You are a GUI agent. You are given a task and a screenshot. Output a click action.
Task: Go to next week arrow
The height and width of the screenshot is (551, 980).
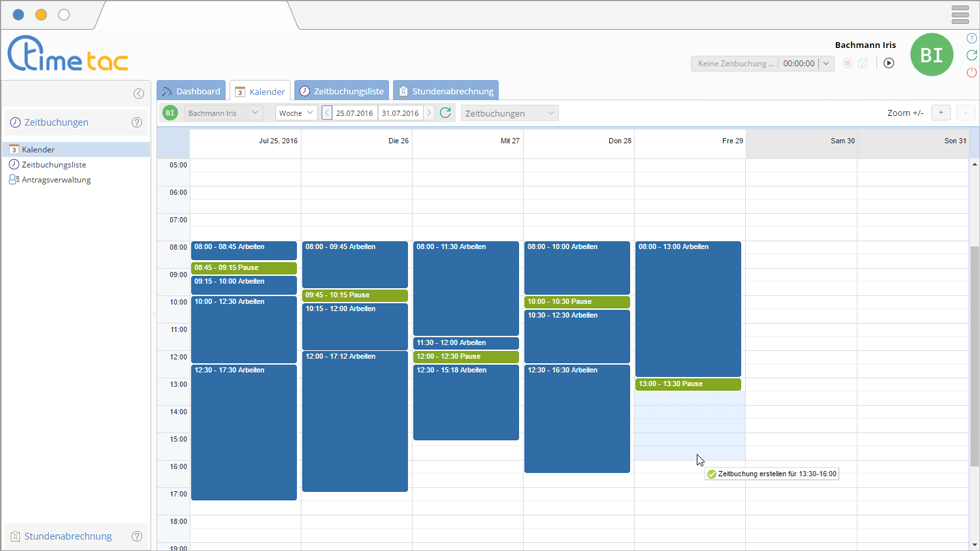[x=429, y=113]
